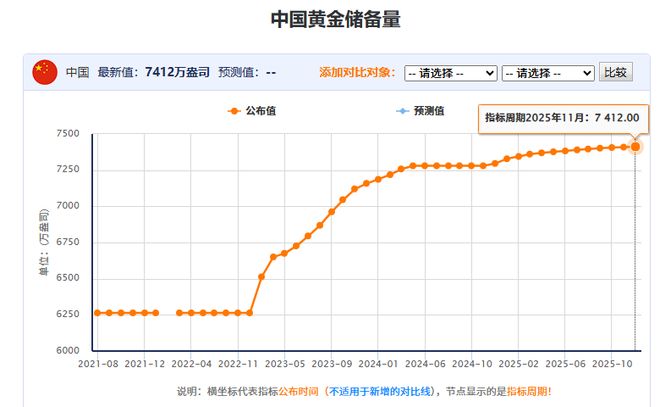Click the highlighted 2025年11月 data point
Image resolution: width=660 pixels, height=407 pixels.
(x=635, y=146)
